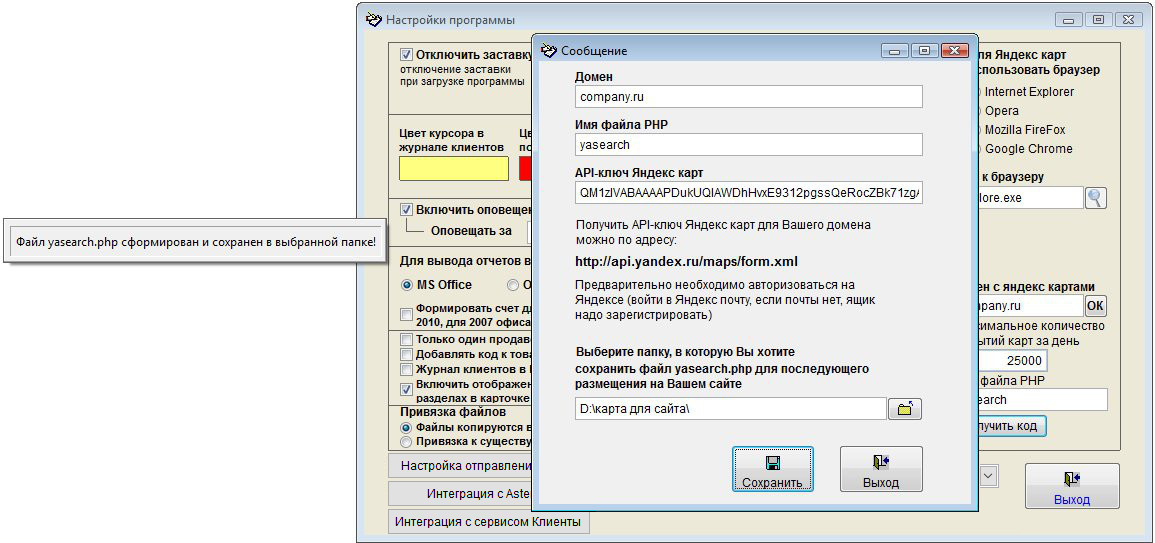Click the magnifier icon beside browser path
This screenshot has width=1155, height=543.
click(1096, 197)
